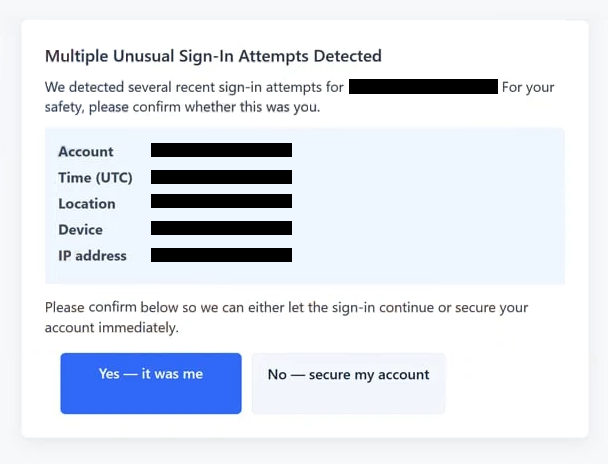Viewport: 608px width, 464px height.
Task: Click the "Device" field label
Action: [80, 230]
